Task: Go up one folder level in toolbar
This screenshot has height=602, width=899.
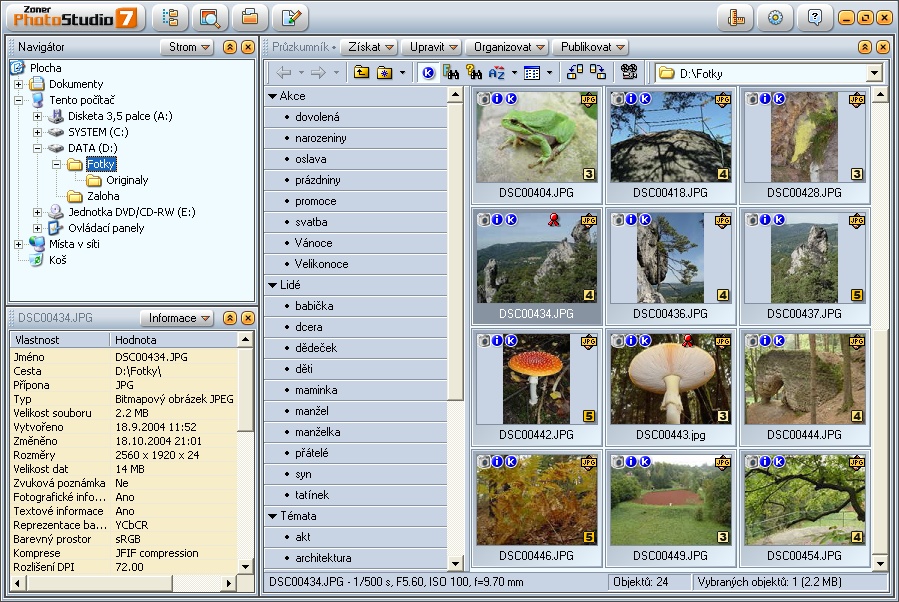Action: click(361, 72)
